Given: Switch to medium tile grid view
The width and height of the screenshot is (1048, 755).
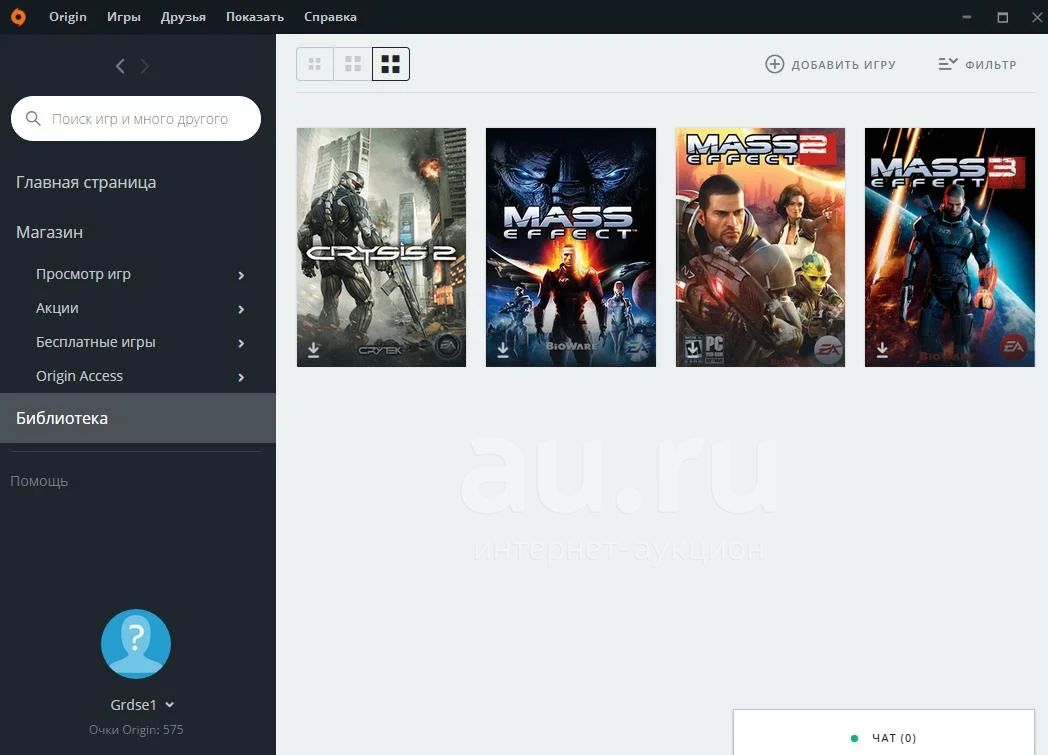Looking at the screenshot, I should (353, 64).
